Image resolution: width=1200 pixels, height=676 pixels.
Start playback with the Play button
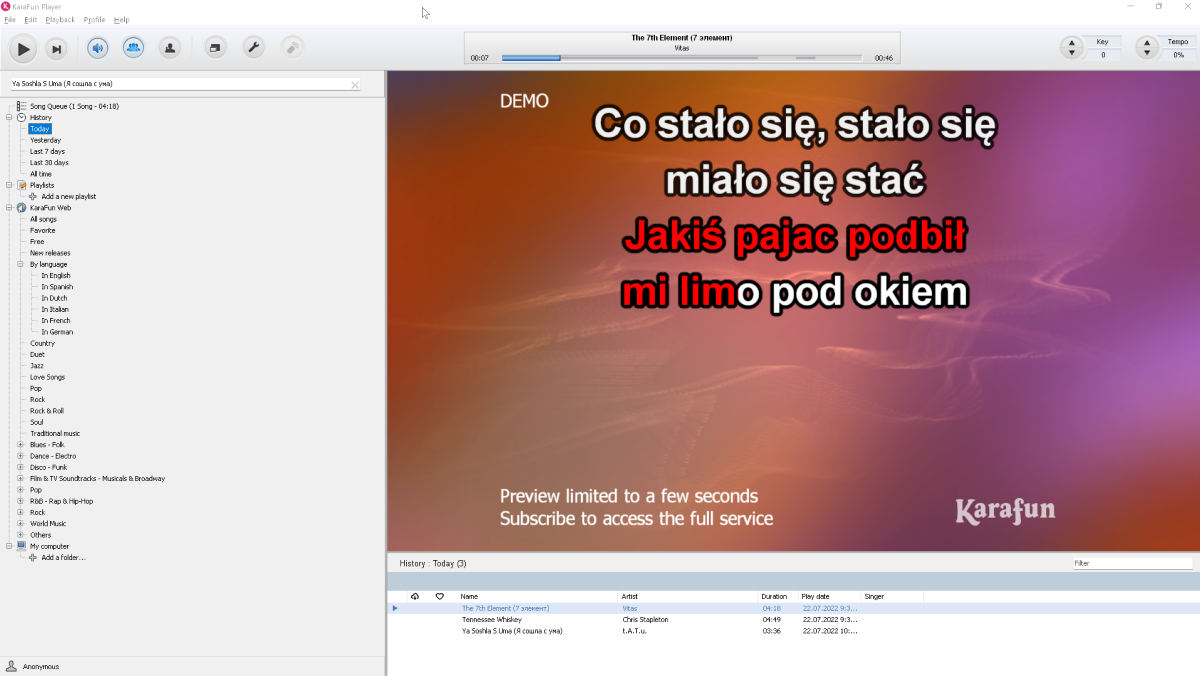click(22, 48)
